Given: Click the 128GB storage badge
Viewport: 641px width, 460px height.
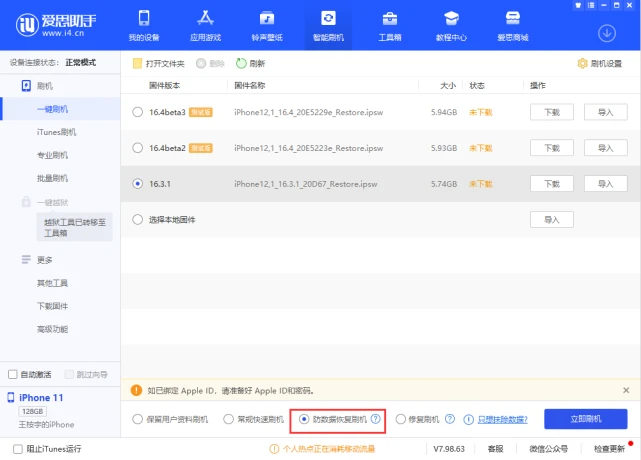Looking at the screenshot, I should pyautogui.click(x=32, y=411).
